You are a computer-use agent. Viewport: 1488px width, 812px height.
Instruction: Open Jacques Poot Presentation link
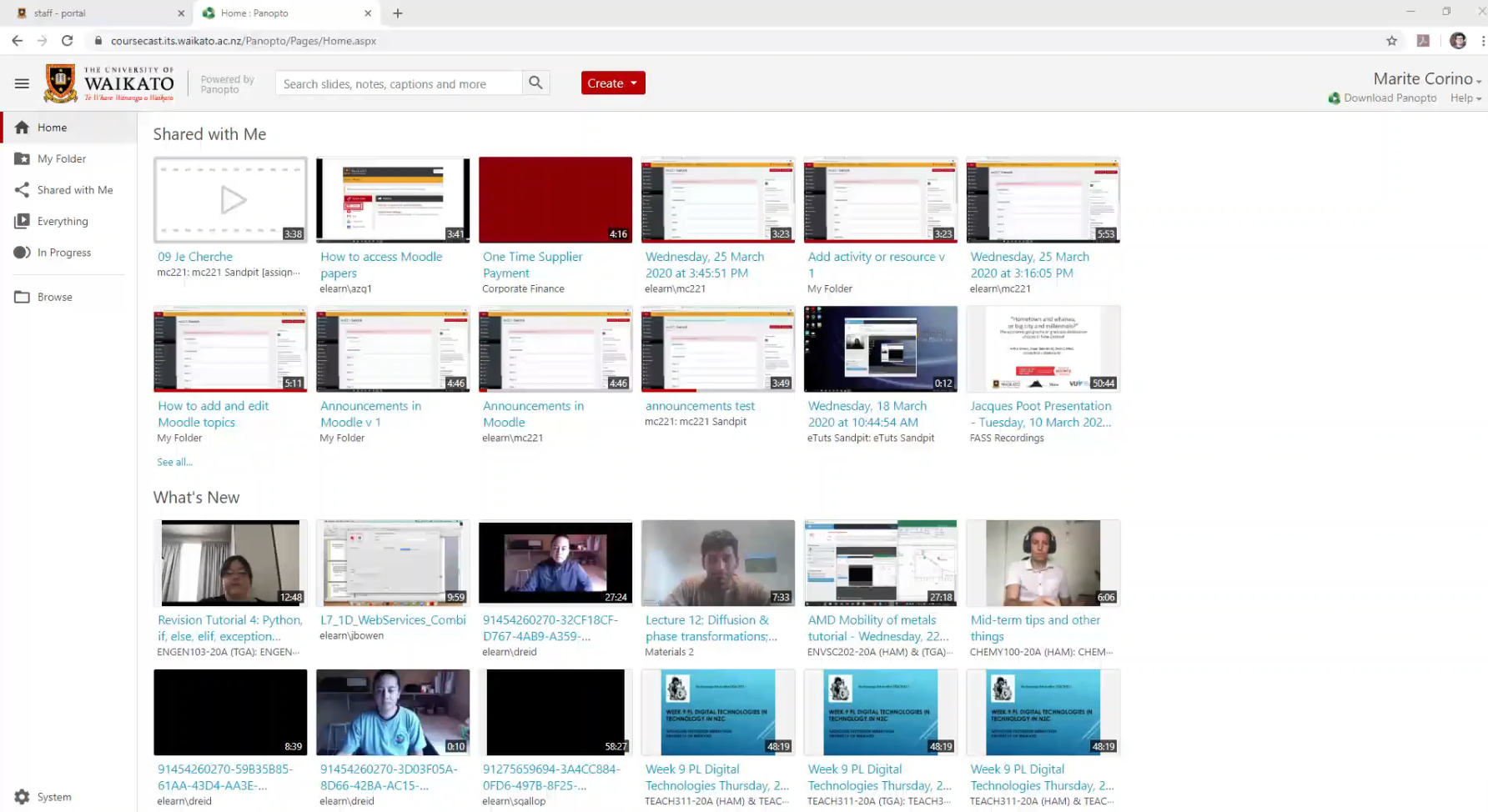pyautogui.click(x=1040, y=414)
